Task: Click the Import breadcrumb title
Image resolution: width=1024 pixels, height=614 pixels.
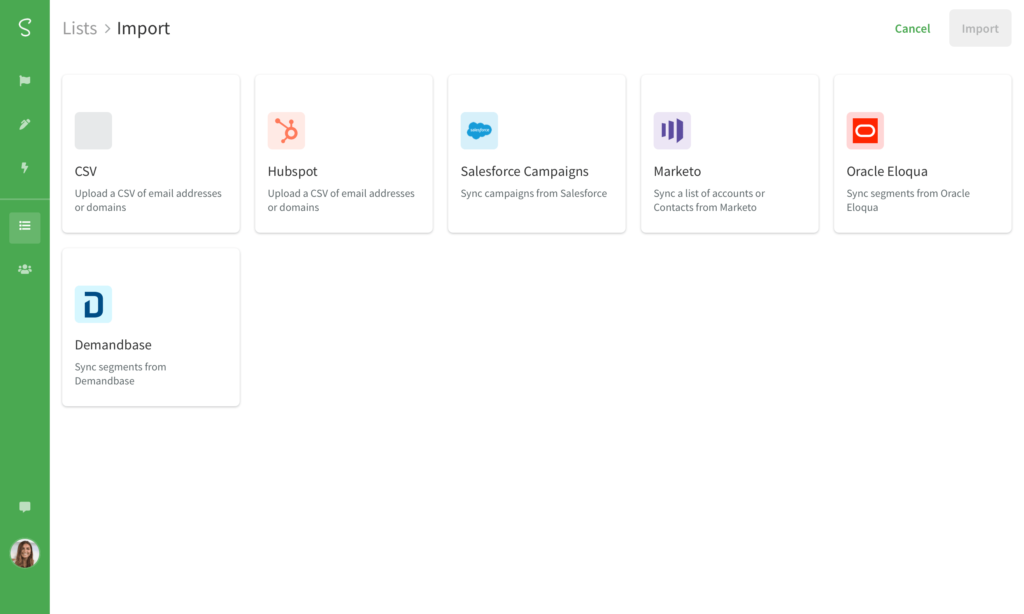Action: [x=143, y=28]
